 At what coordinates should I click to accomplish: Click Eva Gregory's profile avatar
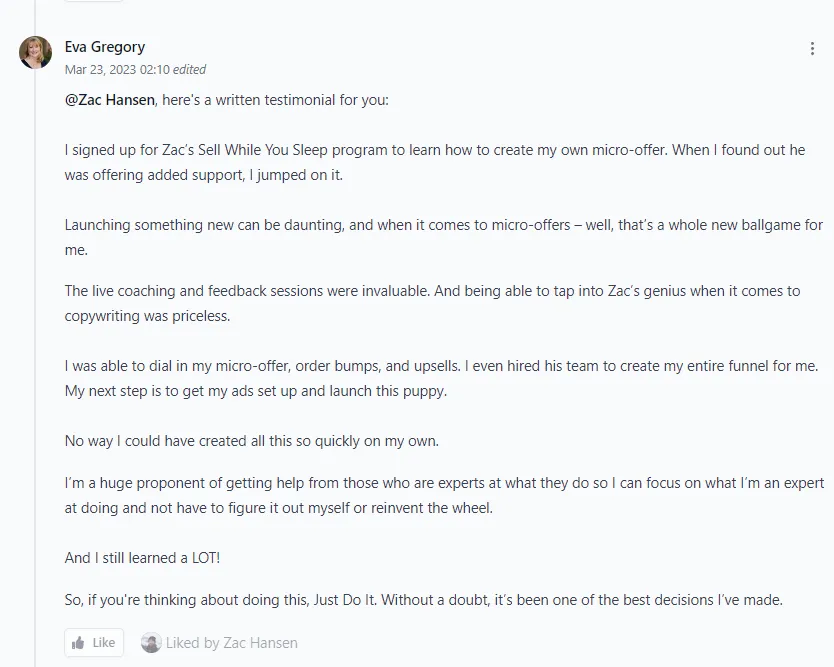[35, 52]
